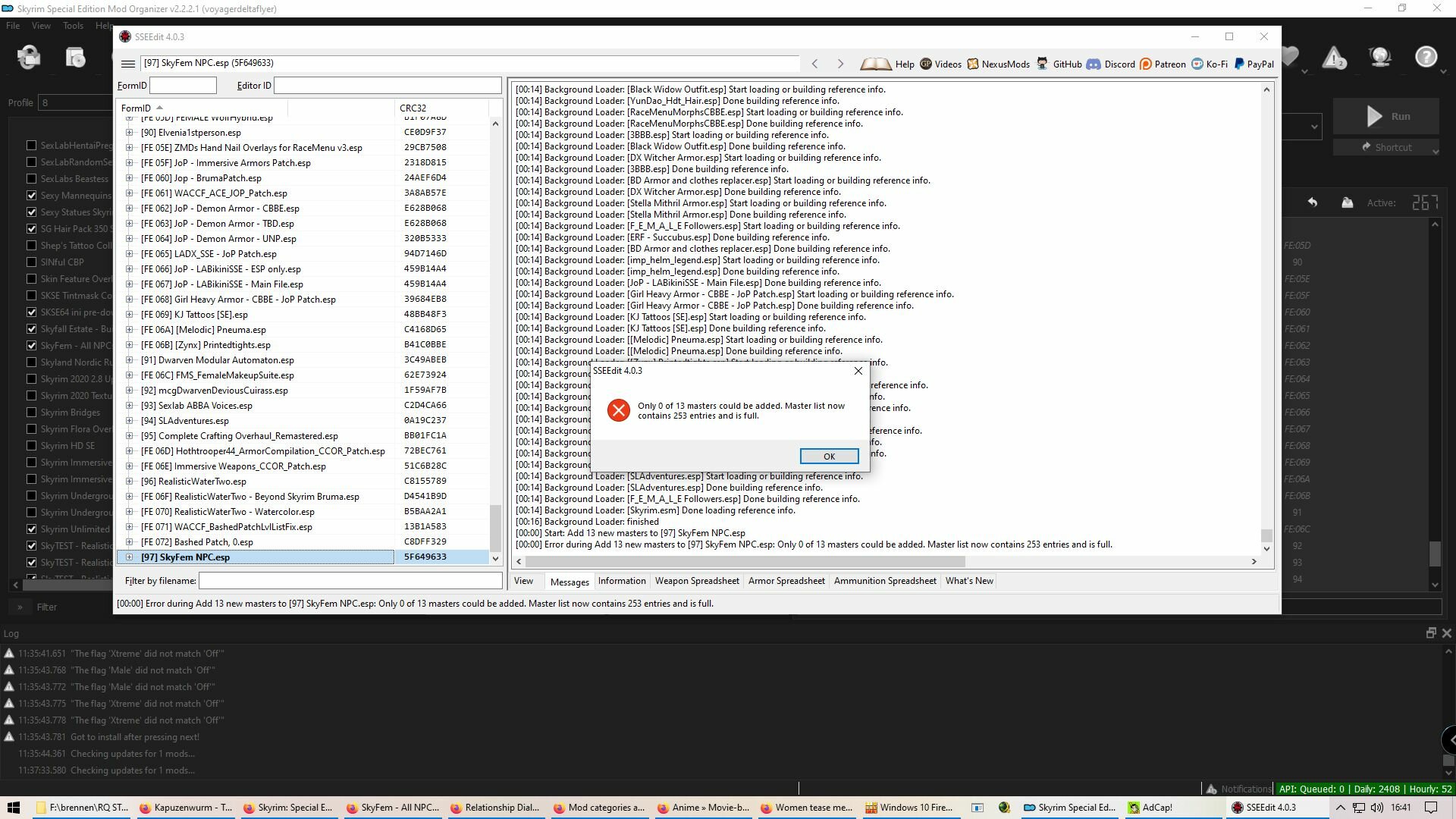Switch to the View tab
1456x819 pixels.
point(523,581)
